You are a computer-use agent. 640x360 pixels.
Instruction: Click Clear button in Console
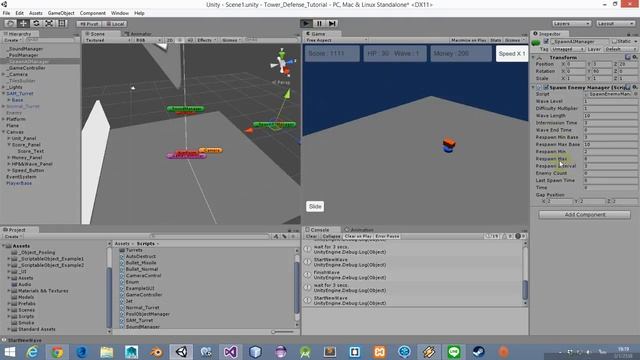(311, 236)
